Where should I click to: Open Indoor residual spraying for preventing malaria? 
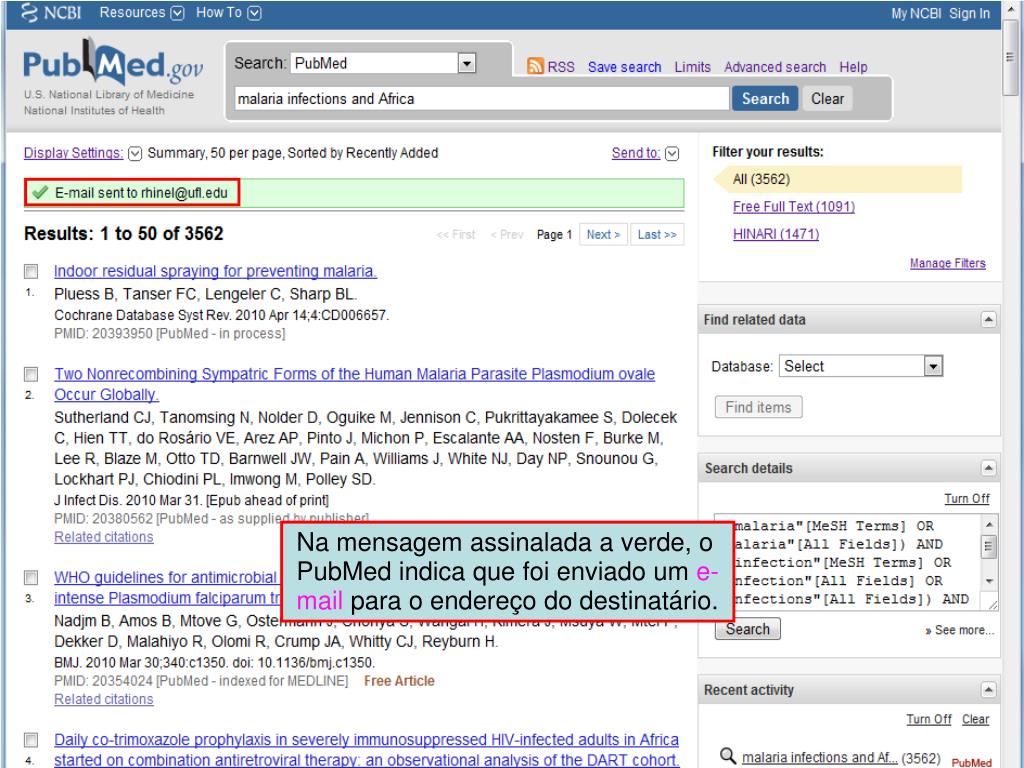point(216,271)
